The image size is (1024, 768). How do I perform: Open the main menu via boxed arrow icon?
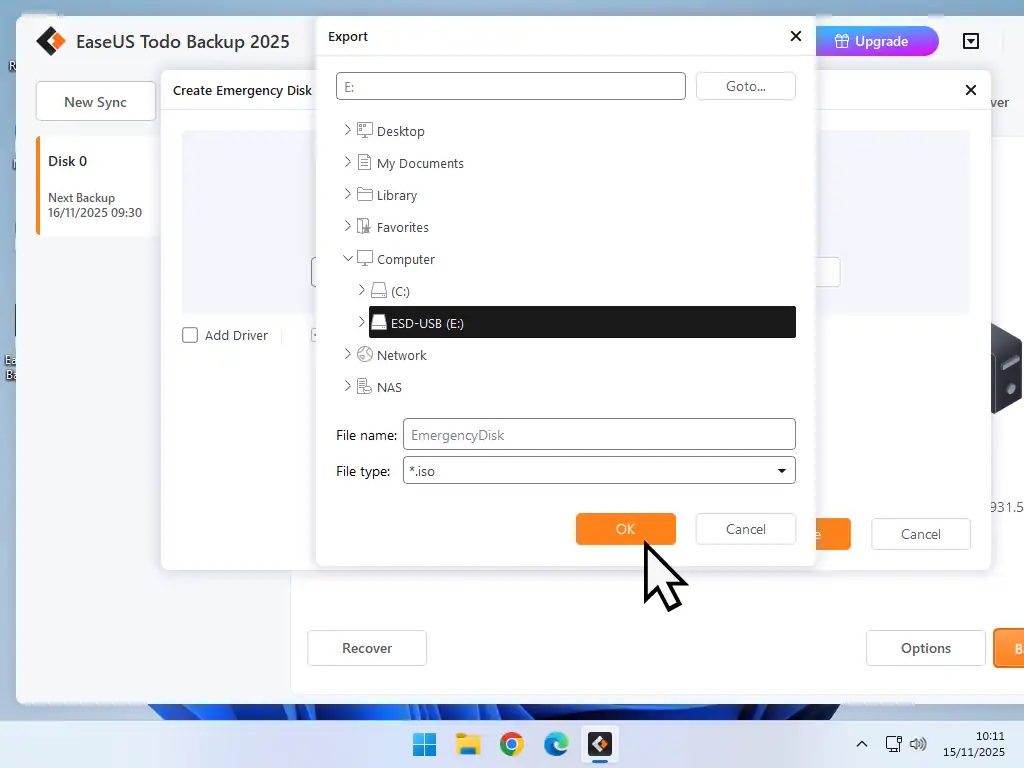click(x=970, y=41)
